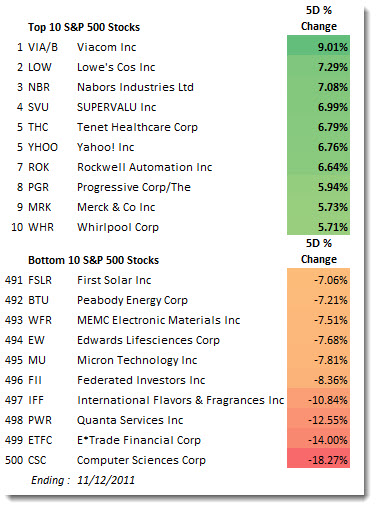The width and height of the screenshot is (376, 507).
Task: Click the Top 10 S&P 500 Stocks heading
Action: (84, 27)
